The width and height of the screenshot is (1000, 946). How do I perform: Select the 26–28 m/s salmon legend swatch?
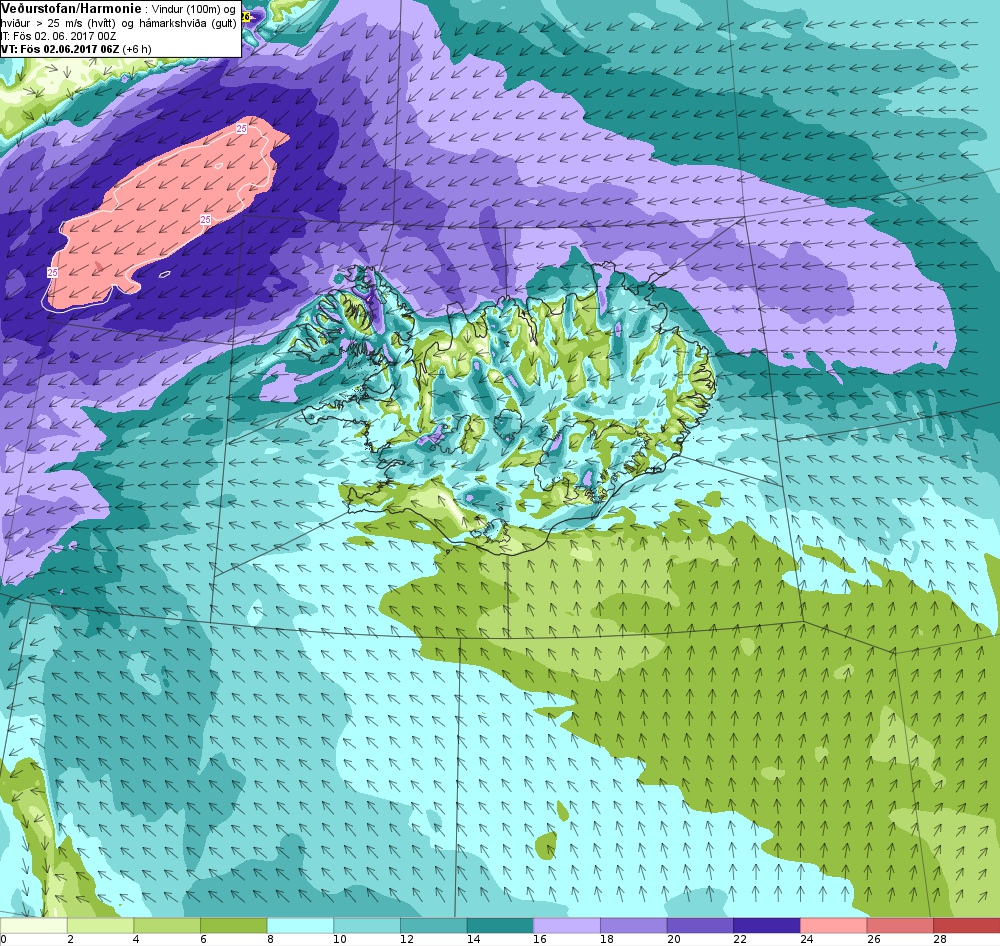[900, 925]
